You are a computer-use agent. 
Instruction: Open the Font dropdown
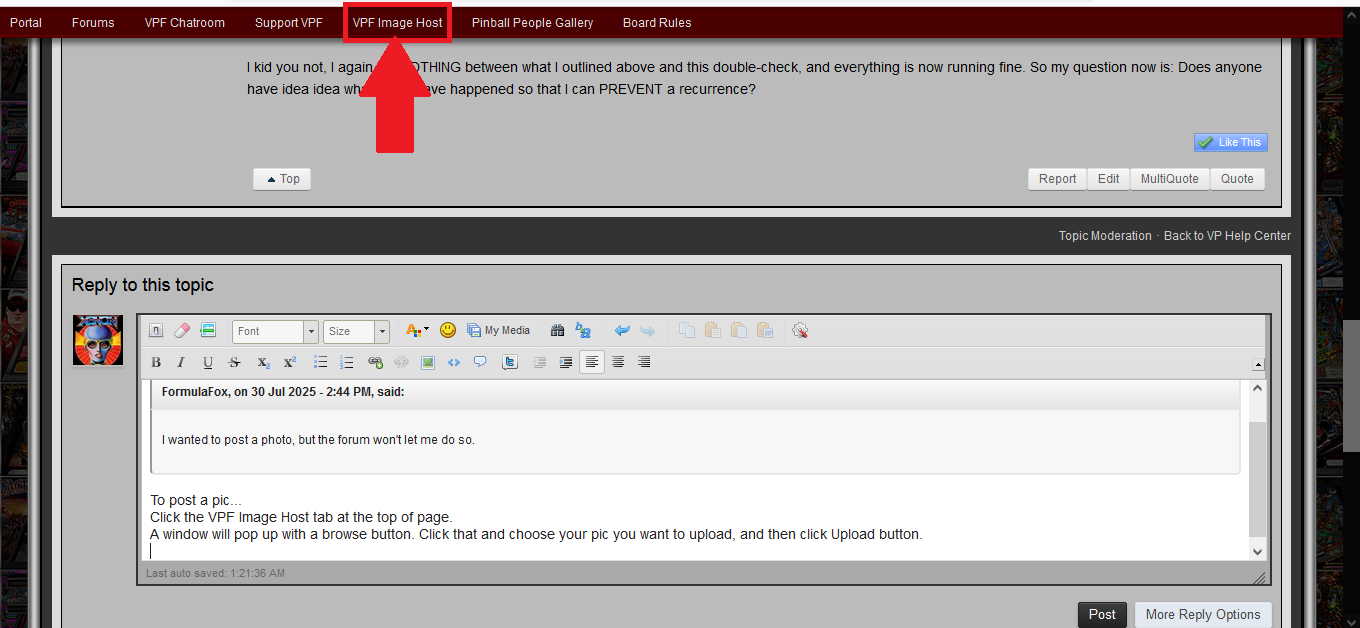pyautogui.click(x=275, y=331)
